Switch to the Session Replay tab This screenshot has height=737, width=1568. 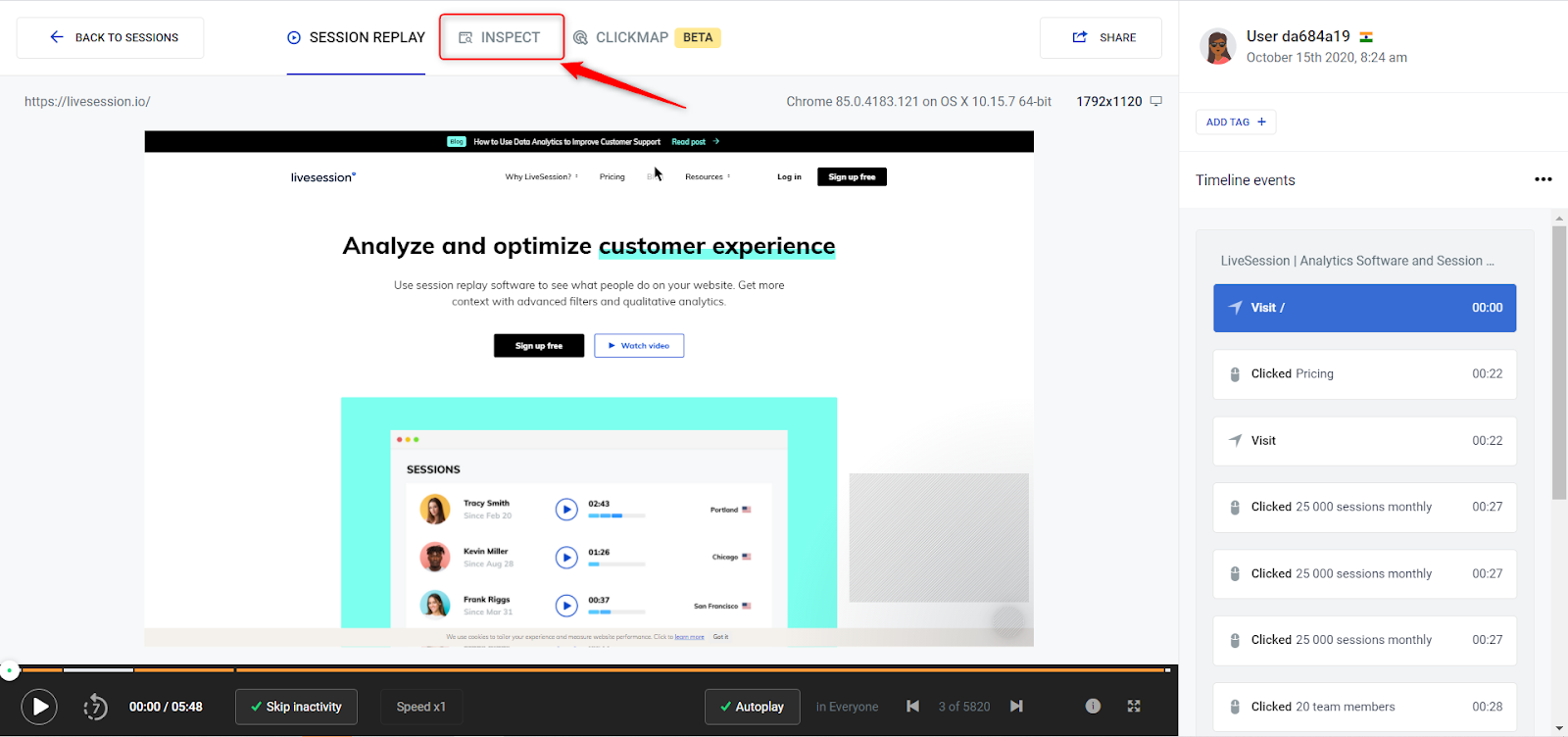(x=356, y=37)
